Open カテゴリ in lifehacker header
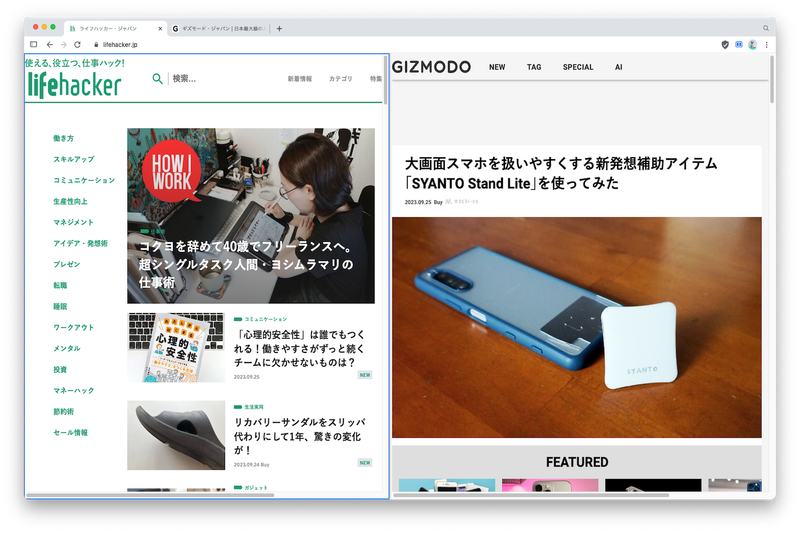Image resolution: width=800 pixels, height=533 pixels. [340, 79]
